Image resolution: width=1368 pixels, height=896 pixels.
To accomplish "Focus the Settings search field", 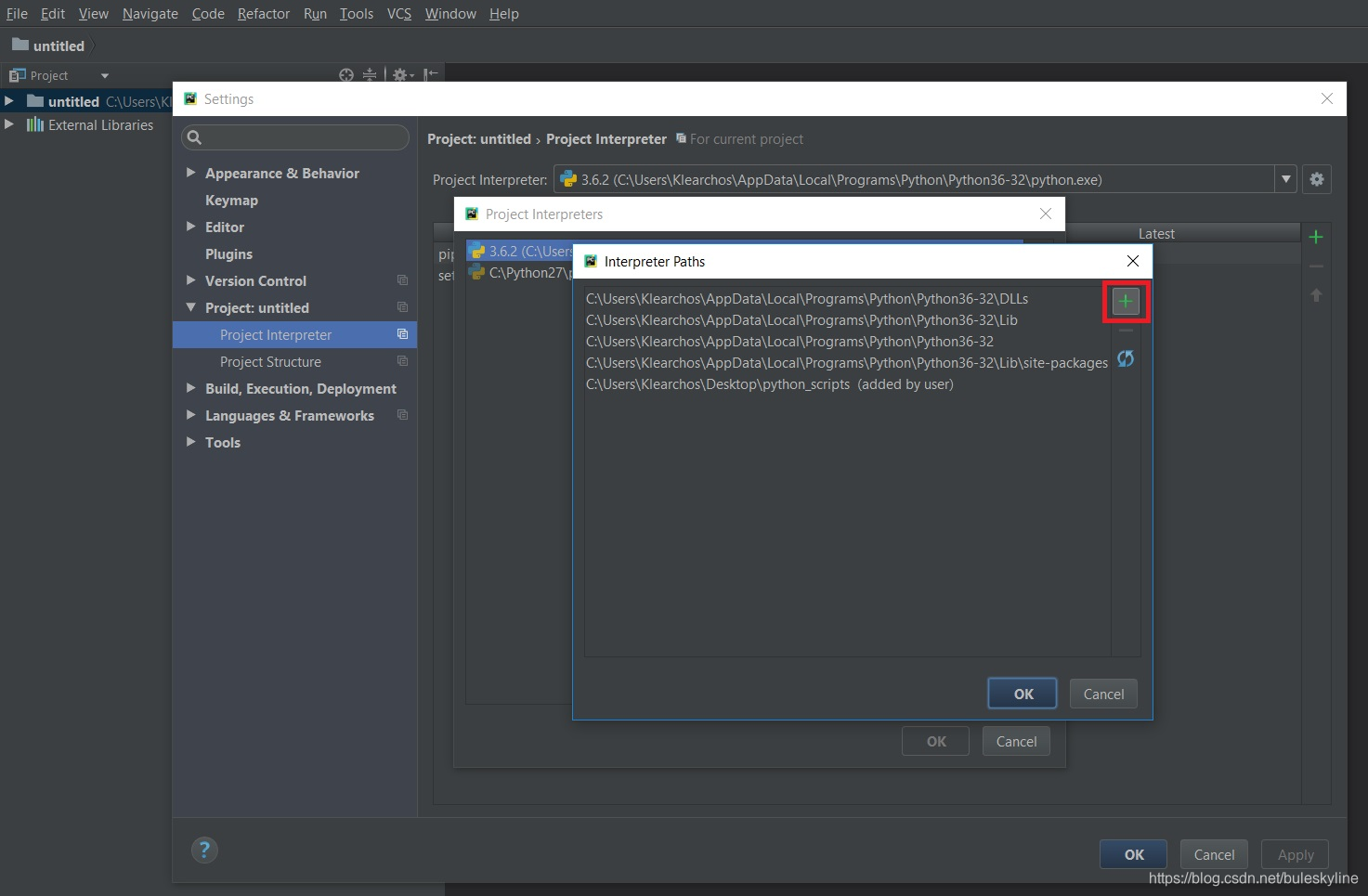I will (x=296, y=137).
